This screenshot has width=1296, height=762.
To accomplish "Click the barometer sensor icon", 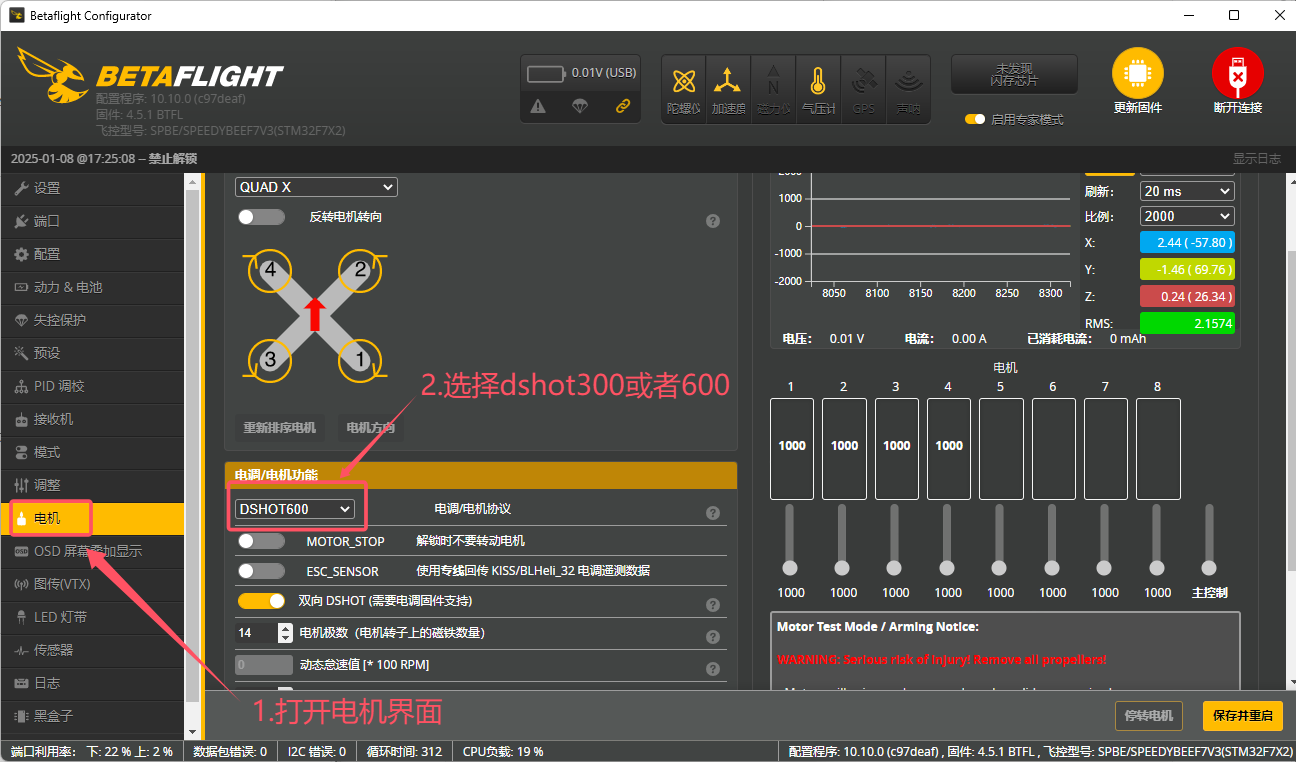I will click(818, 89).
